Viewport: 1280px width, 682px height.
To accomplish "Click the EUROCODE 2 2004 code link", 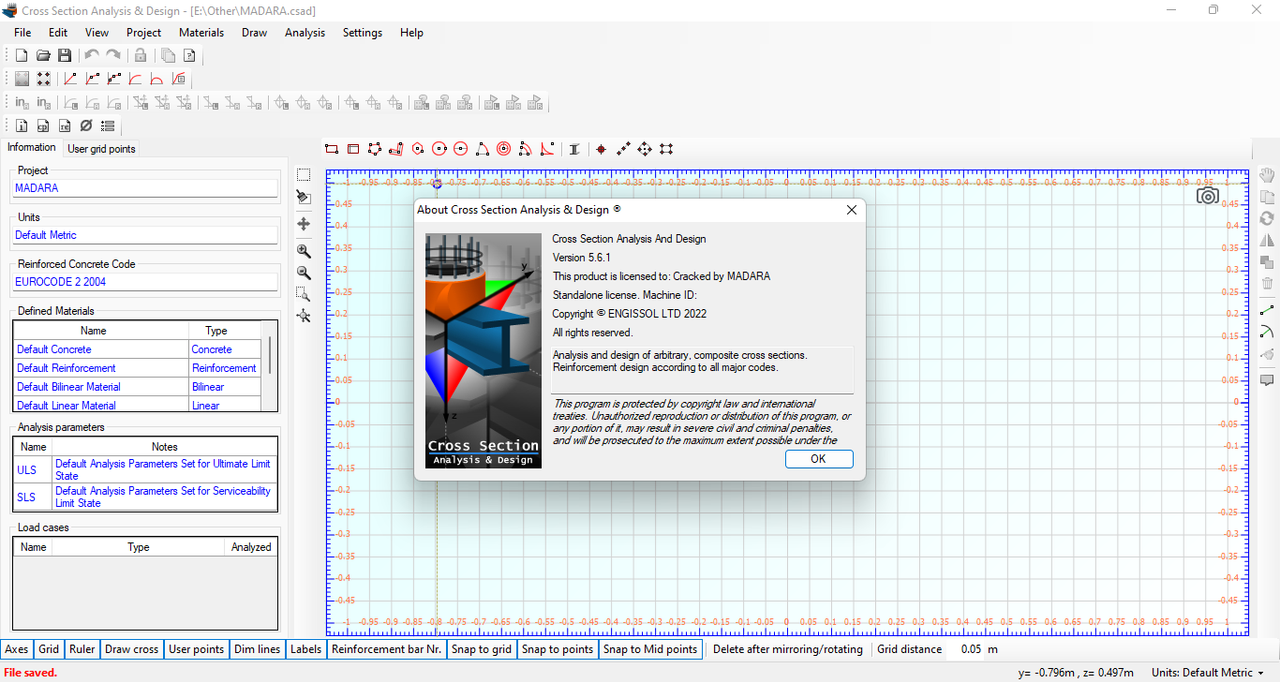I will click(x=145, y=282).
